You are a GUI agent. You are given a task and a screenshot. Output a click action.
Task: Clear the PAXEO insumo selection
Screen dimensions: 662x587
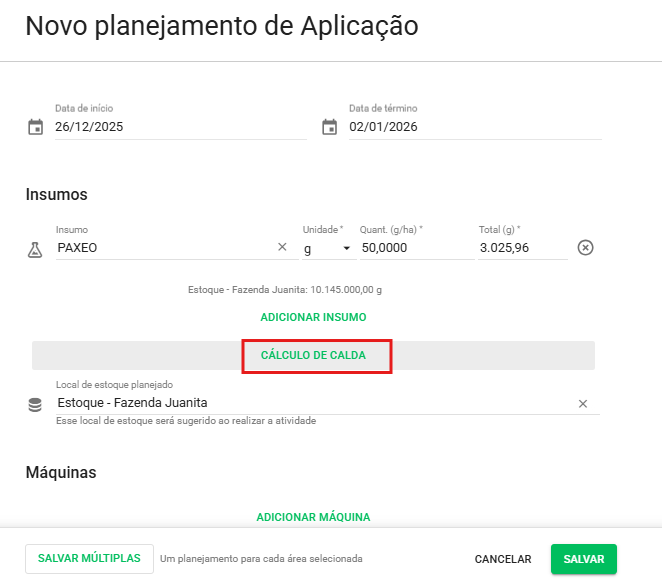282,247
